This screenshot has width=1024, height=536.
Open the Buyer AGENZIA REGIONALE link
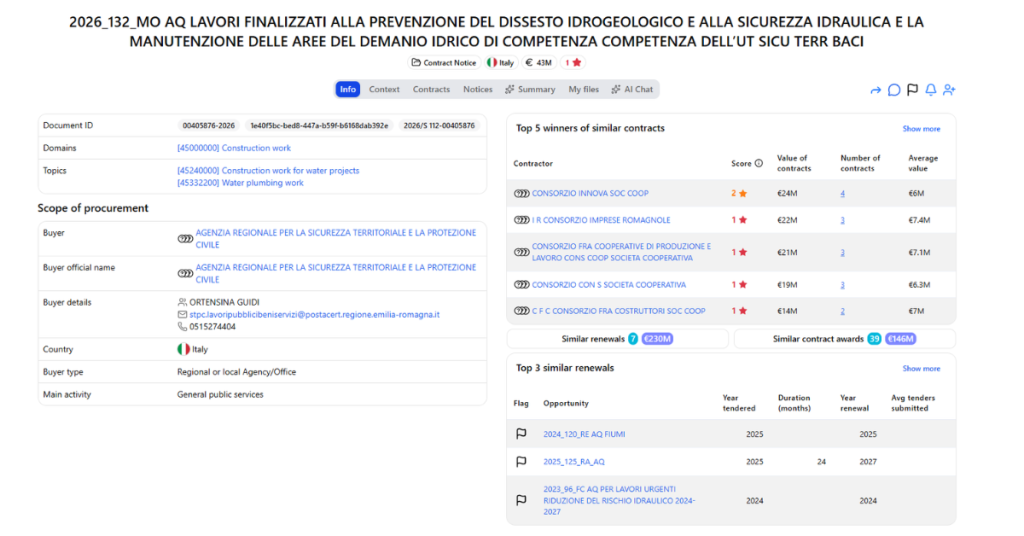[336, 239]
